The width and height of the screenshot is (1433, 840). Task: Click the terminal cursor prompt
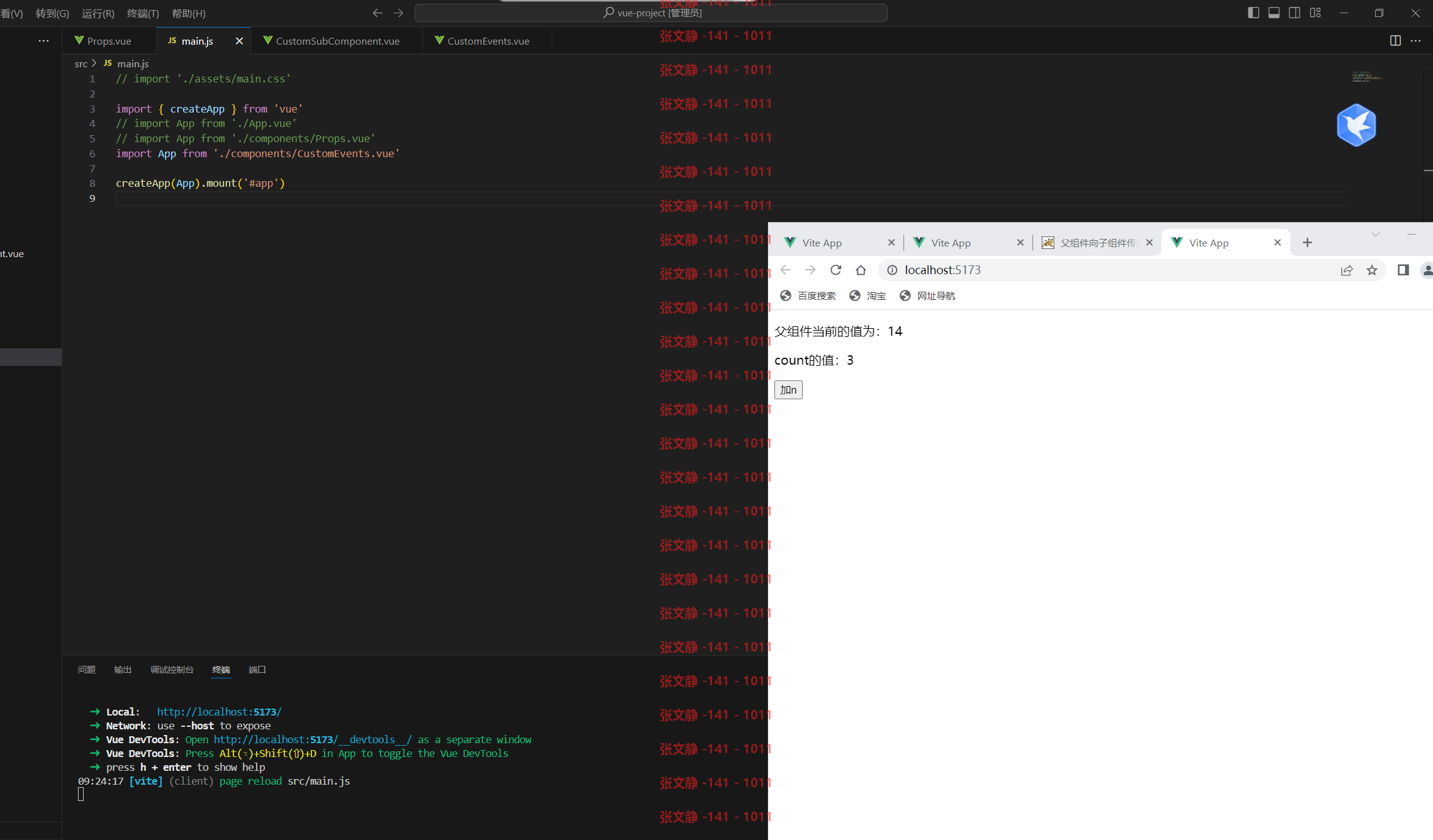(81, 795)
